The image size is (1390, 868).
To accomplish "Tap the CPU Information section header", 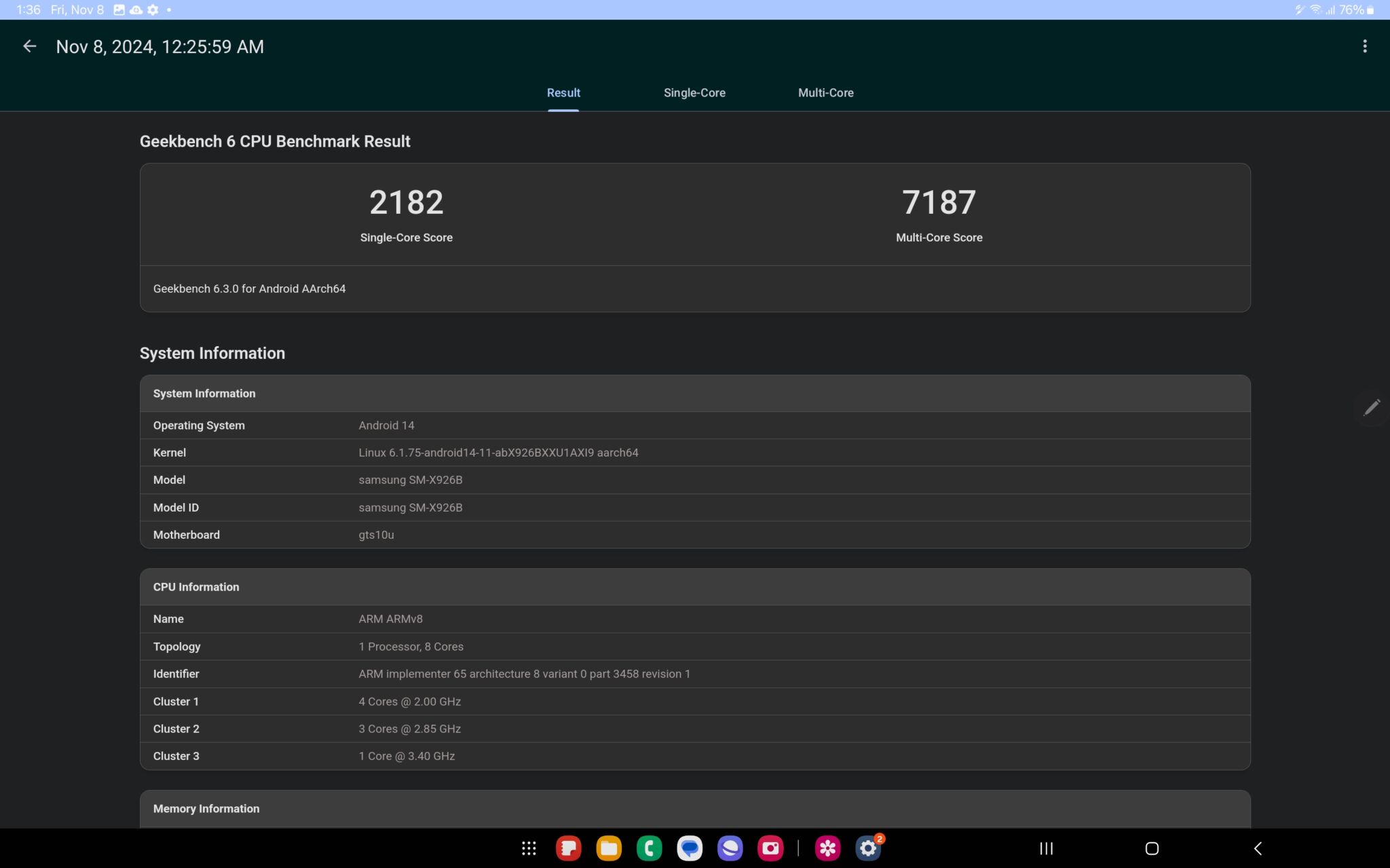I will (695, 587).
